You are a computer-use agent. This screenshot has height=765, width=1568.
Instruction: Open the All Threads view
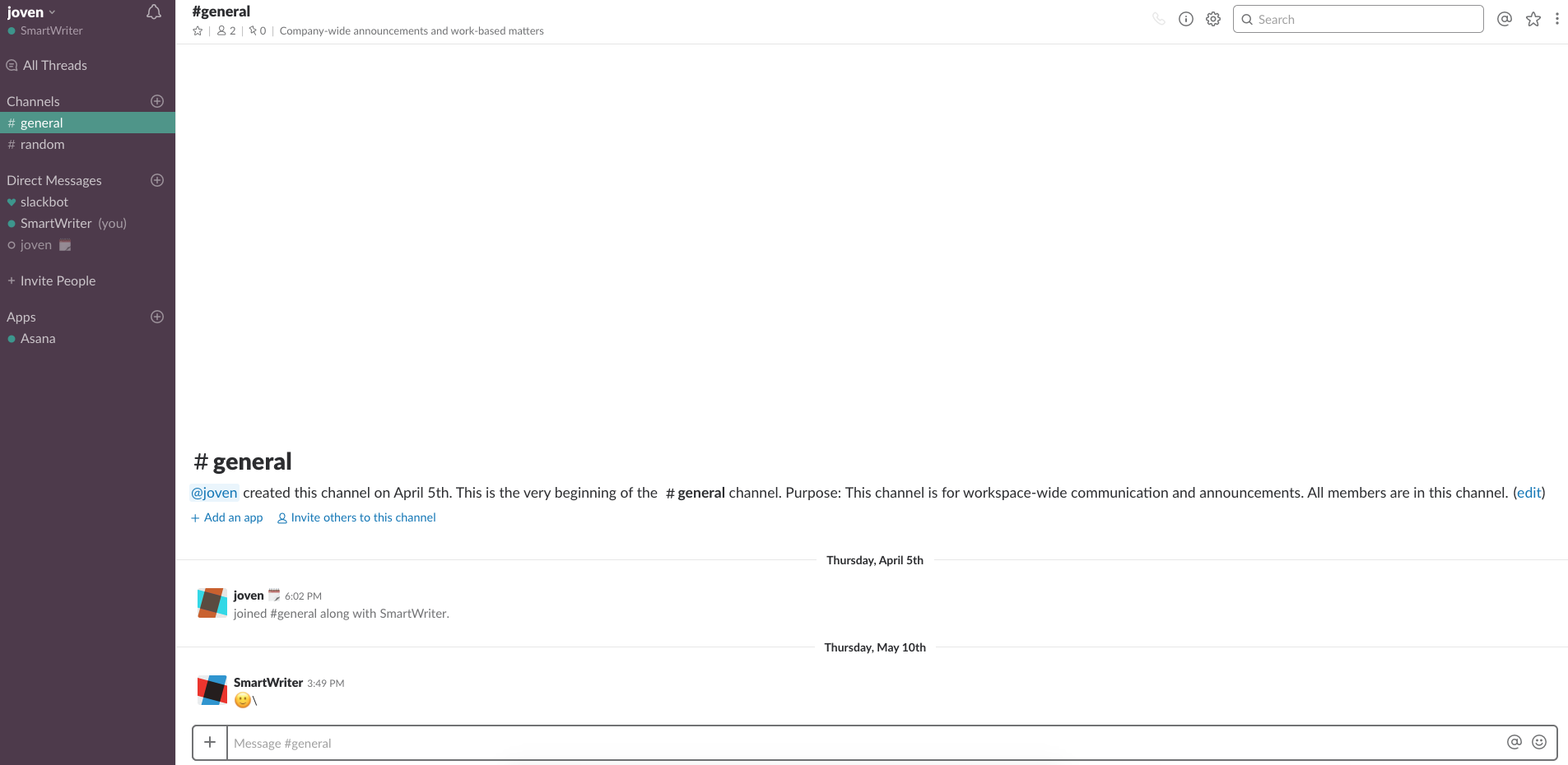pos(54,65)
